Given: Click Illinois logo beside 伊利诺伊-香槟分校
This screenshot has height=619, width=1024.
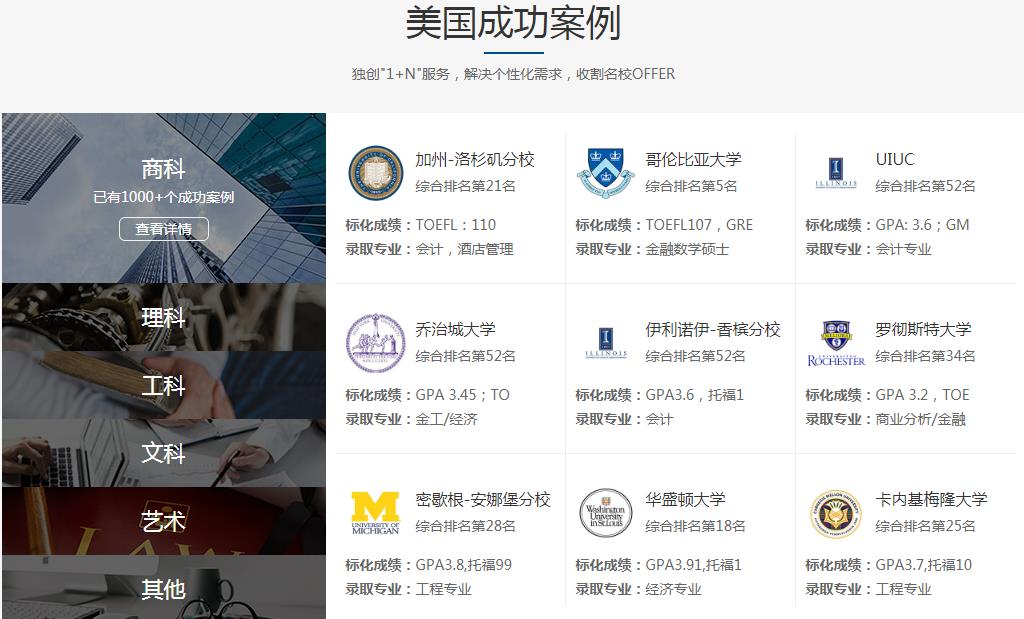Looking at the screenshot, I should pyautogui.click(x=605, y=343).
